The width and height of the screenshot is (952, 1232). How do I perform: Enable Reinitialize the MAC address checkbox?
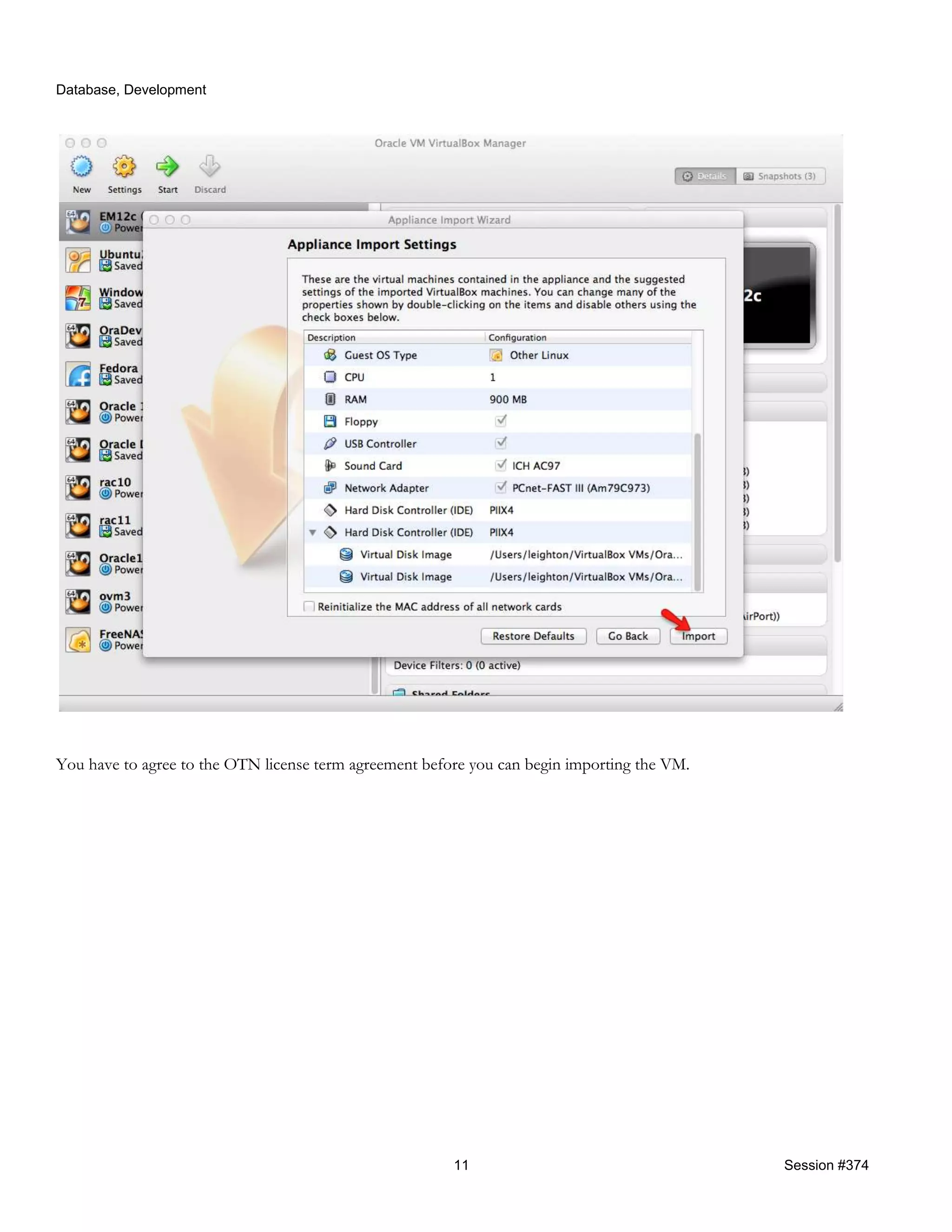click(x=309, y=606)
